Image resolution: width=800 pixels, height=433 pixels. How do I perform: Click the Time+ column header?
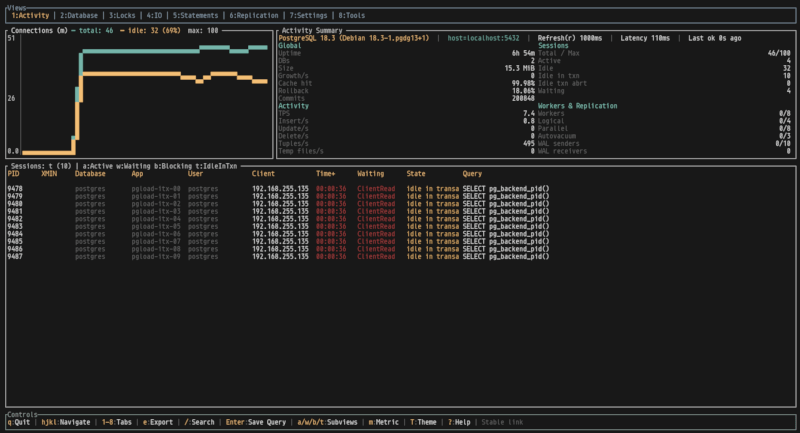[x=327, y=174]
